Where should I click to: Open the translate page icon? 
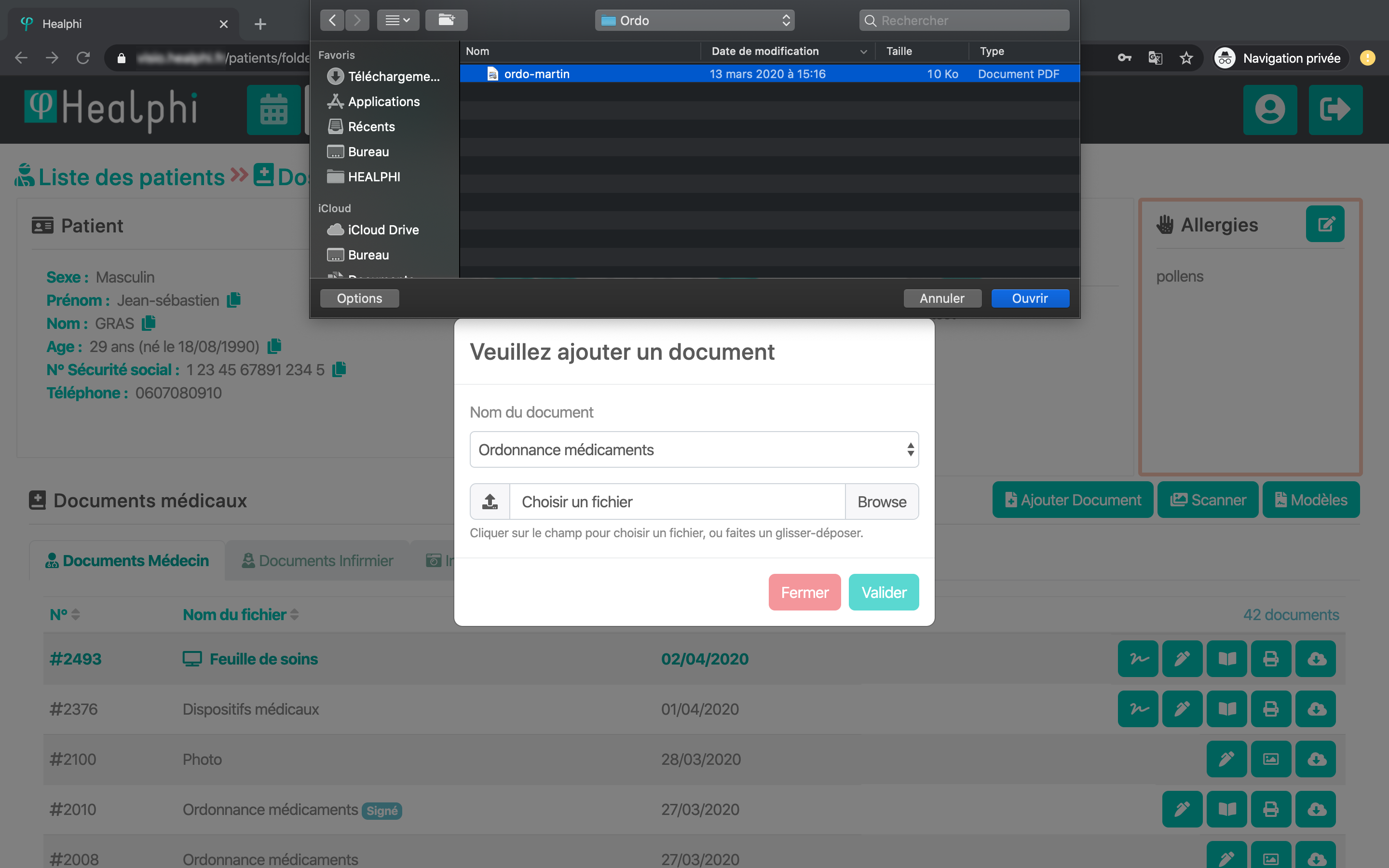[1156, 58]
